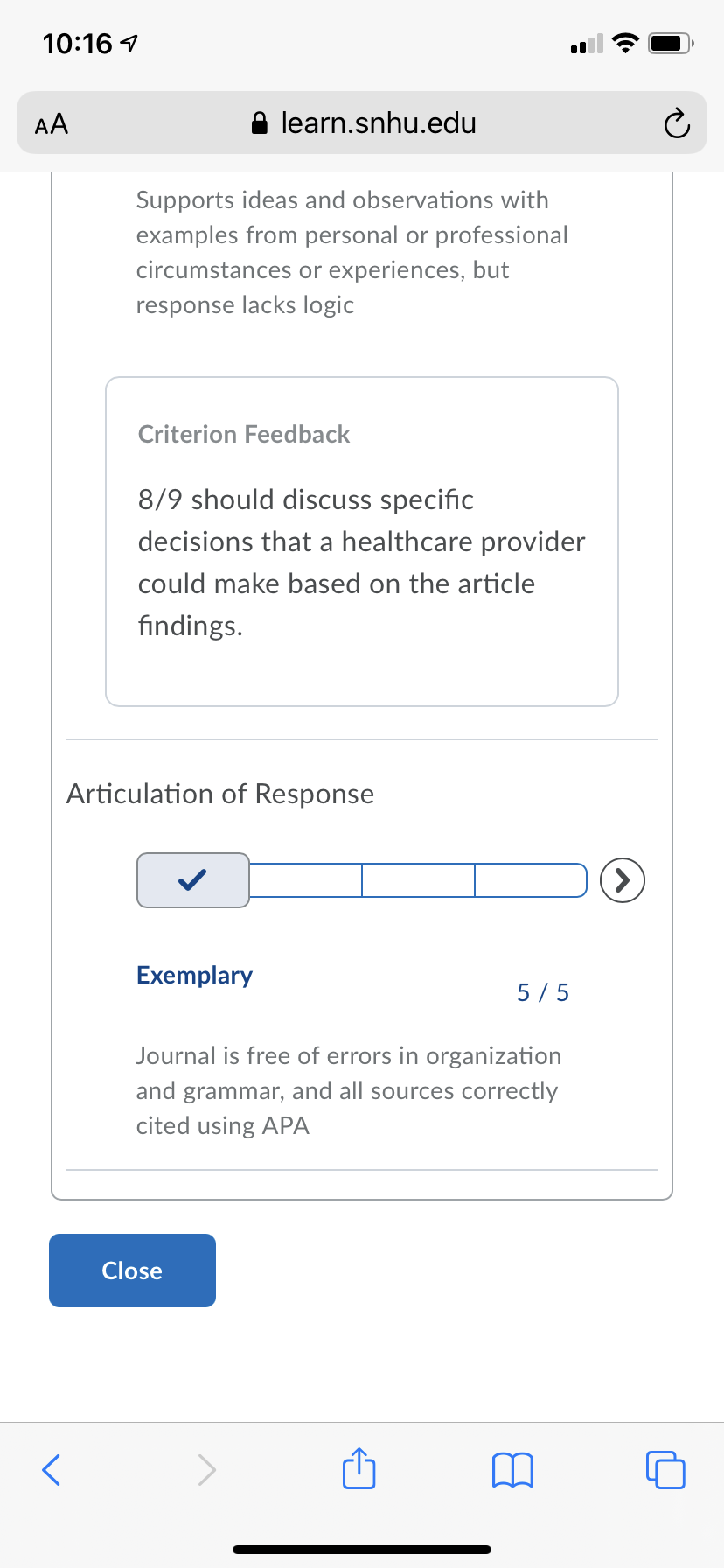Tap the Safari forward arrow

click(206, 1469)
